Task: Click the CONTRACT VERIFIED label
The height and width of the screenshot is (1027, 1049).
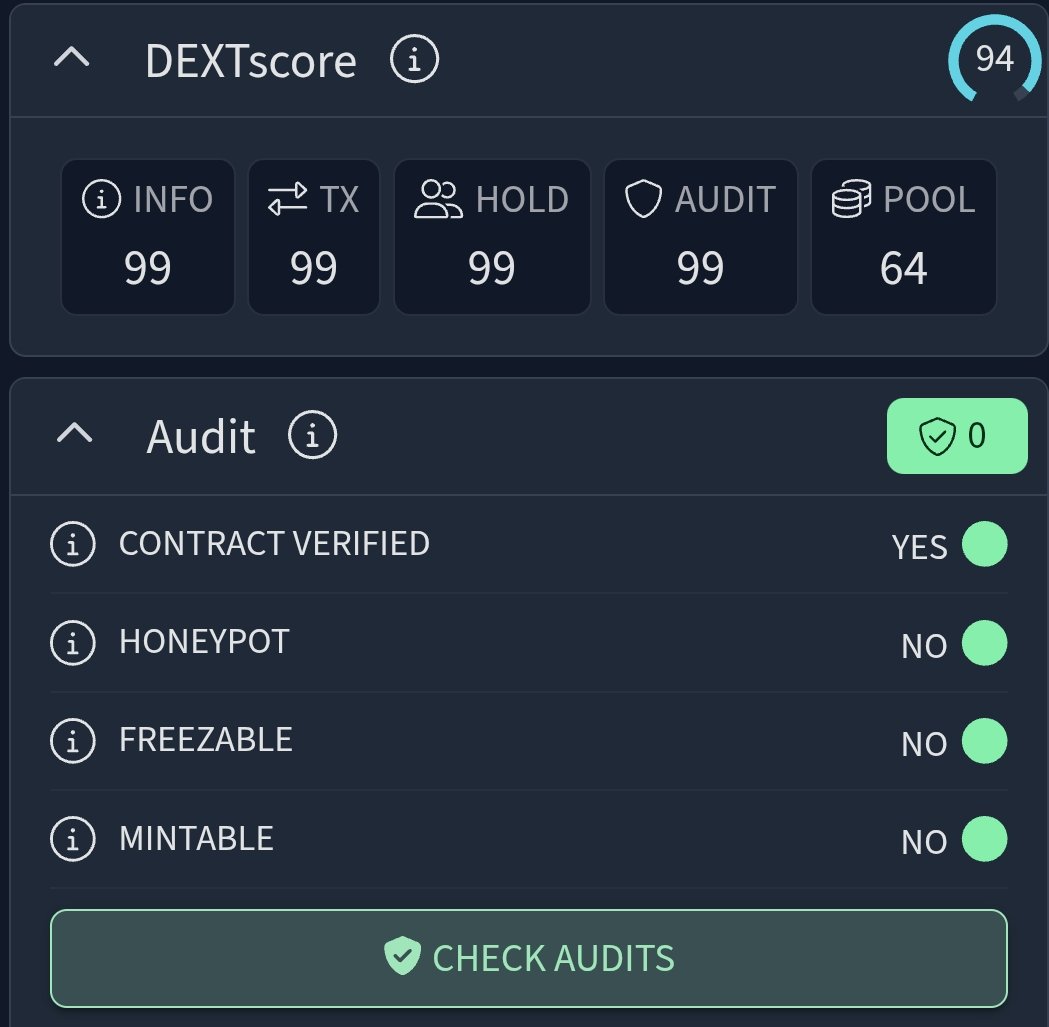Action: (x=274, y=543)
